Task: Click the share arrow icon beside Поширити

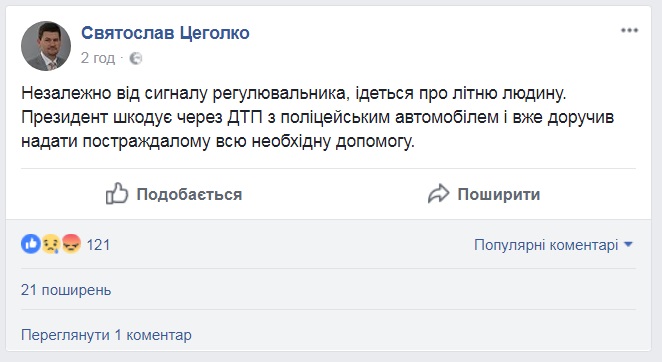Action: click(438, 194)
